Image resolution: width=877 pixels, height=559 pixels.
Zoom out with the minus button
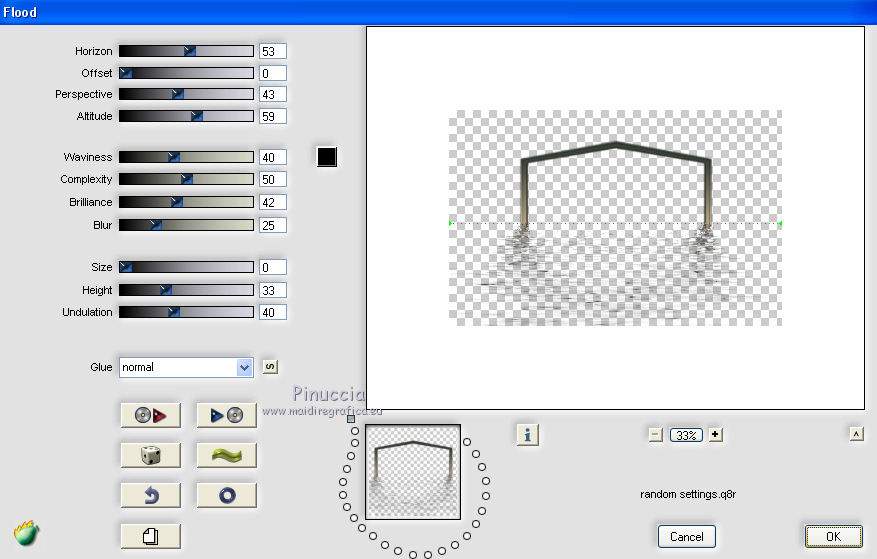(x=656, y=435)
